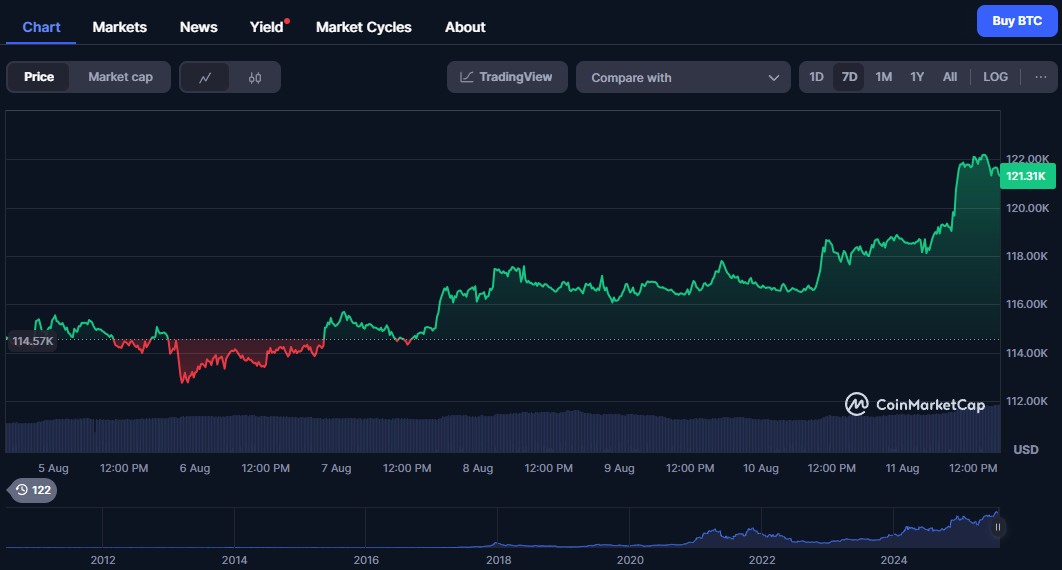The image size is (1062, 570).
Task: Open the Yield tab
Action: coord(267,27)
